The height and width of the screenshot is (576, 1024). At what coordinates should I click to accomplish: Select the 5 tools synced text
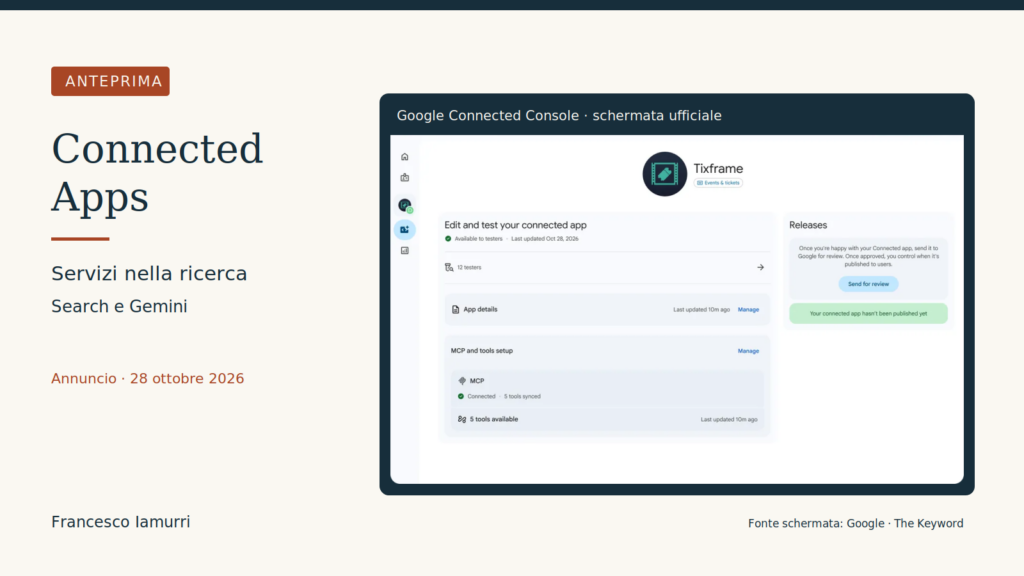(522, 396)
